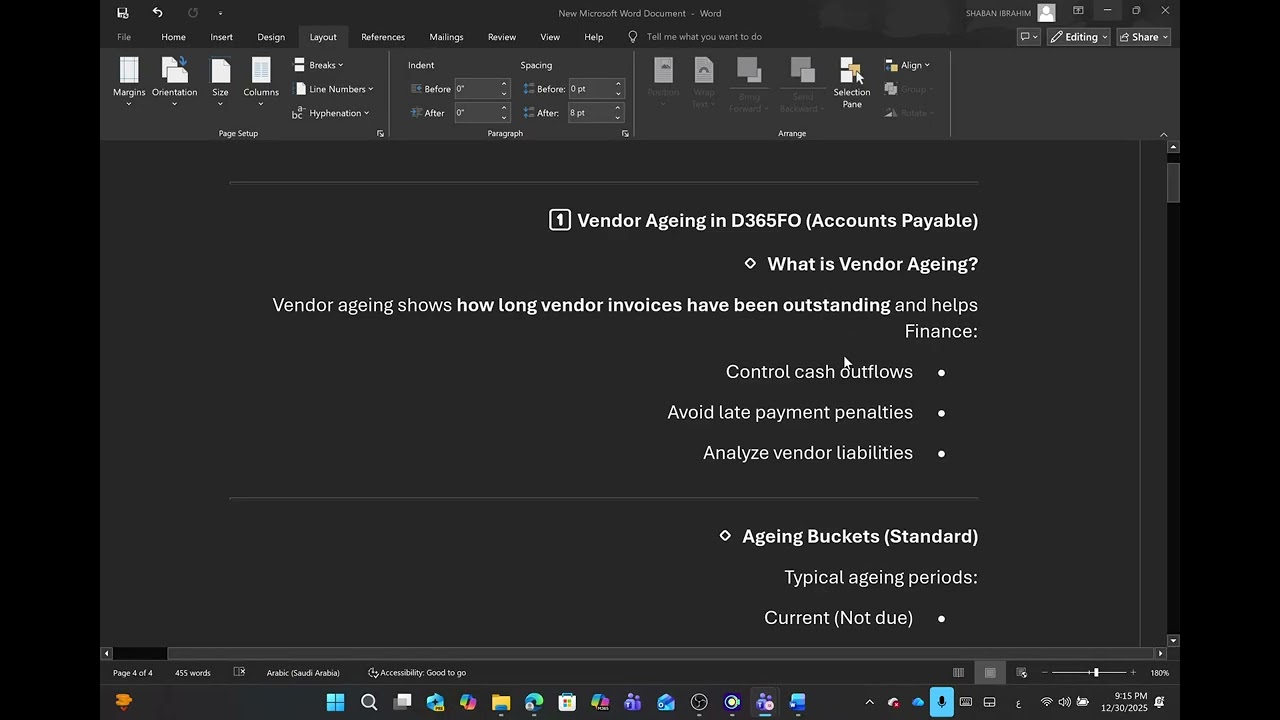Switch to Read Mode view
The height and width of the screenshot is (720, 1280).
click(958, 673)
